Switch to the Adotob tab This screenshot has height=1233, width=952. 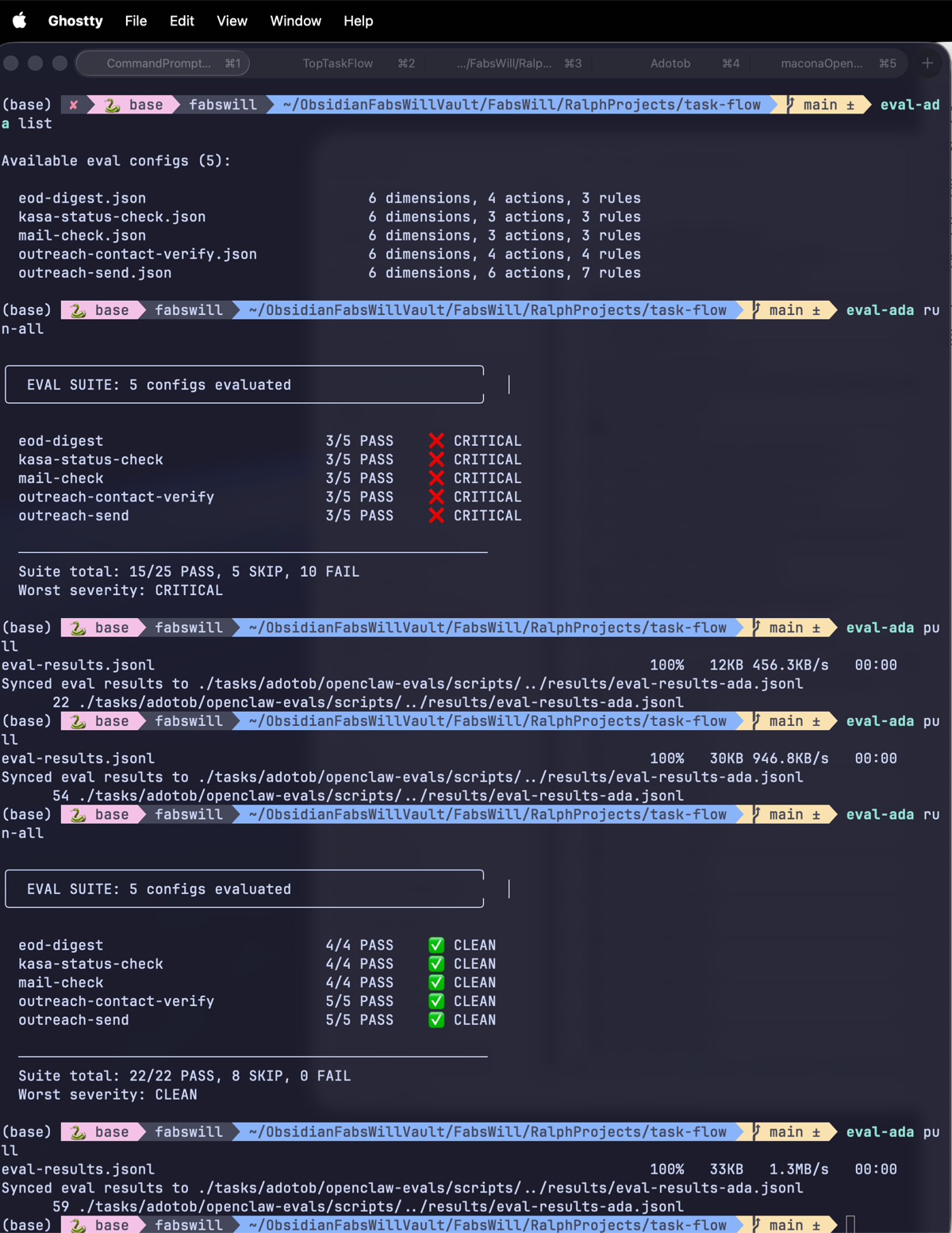pyautogui.click(x=670, y=63)
